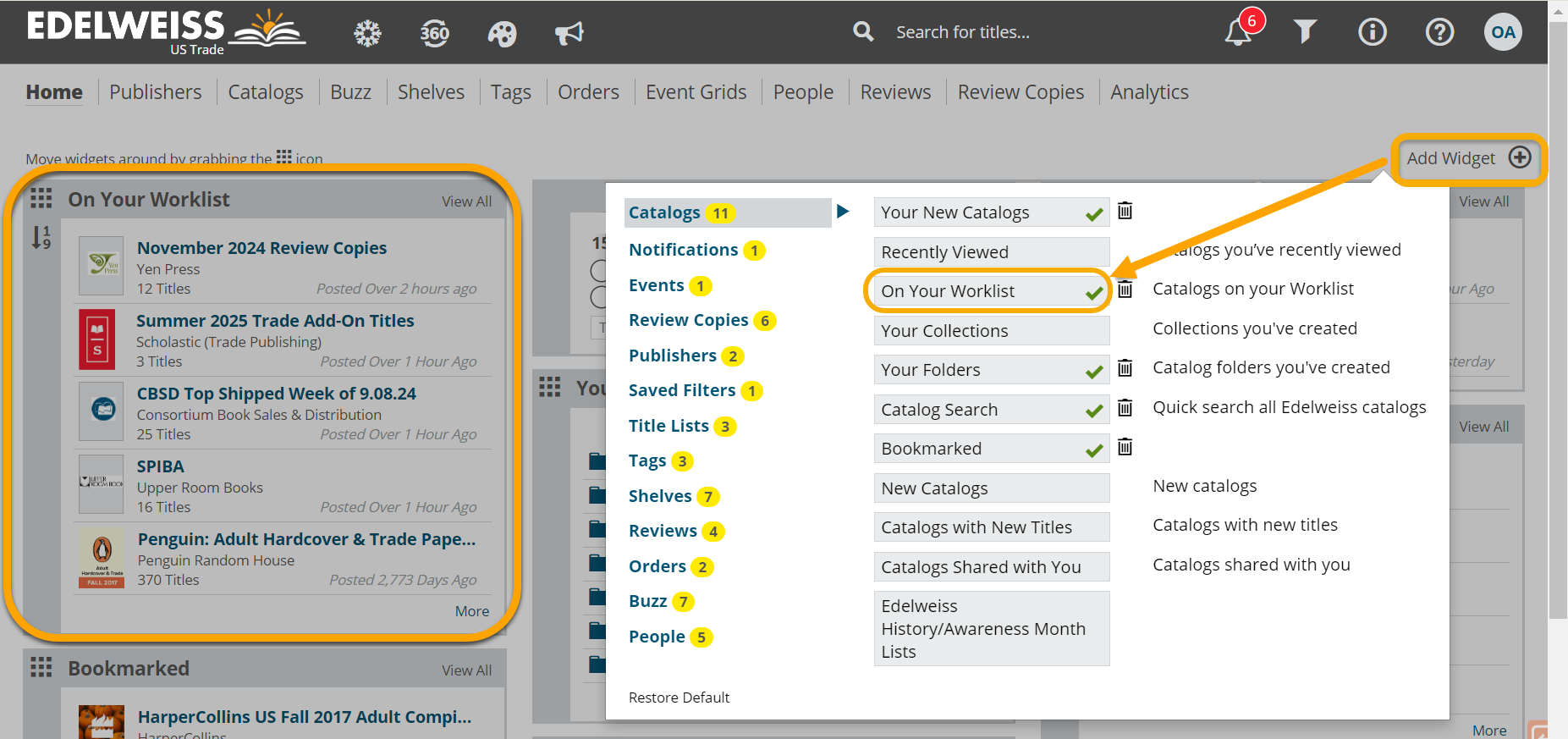The width and height of the screenshot is (1568, 739).
Task: Open the OA user avatar menu
Action: (x=1503, y=32)
